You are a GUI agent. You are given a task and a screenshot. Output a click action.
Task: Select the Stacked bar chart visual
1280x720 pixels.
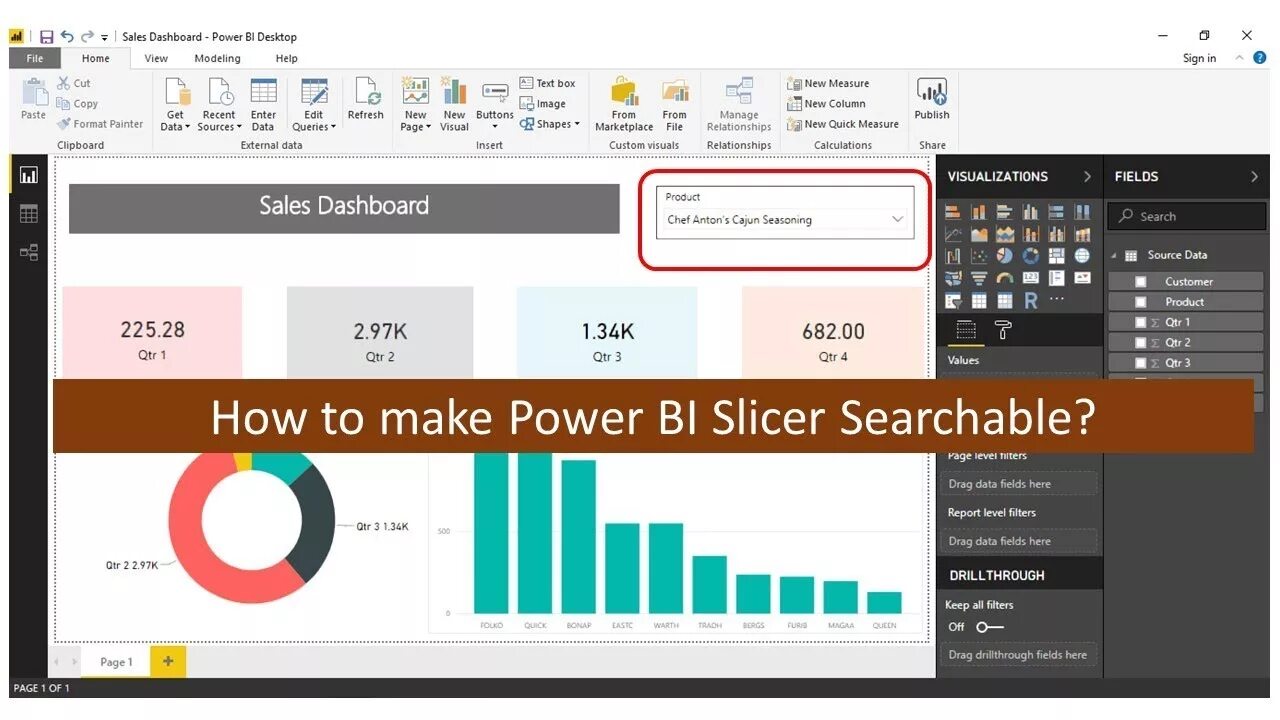pos(953,212)
